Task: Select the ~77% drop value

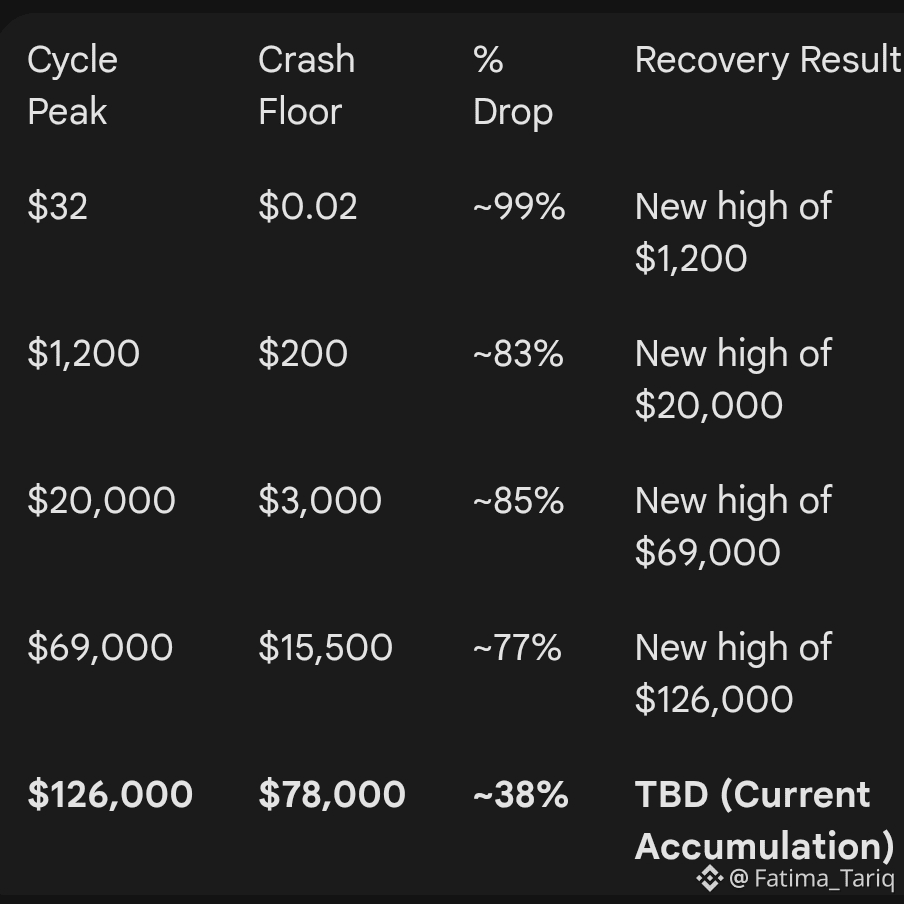Action: coord(517,648)
